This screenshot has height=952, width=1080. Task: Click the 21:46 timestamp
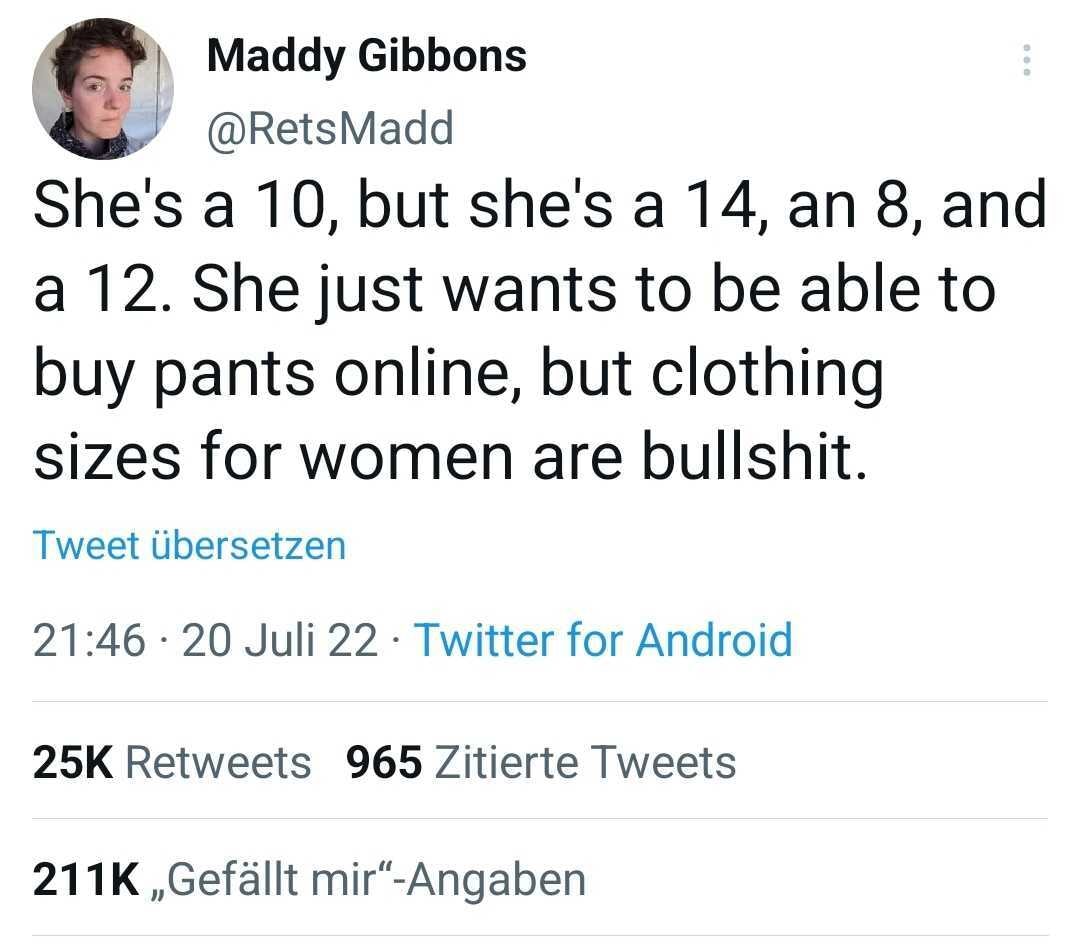(89, 640)
